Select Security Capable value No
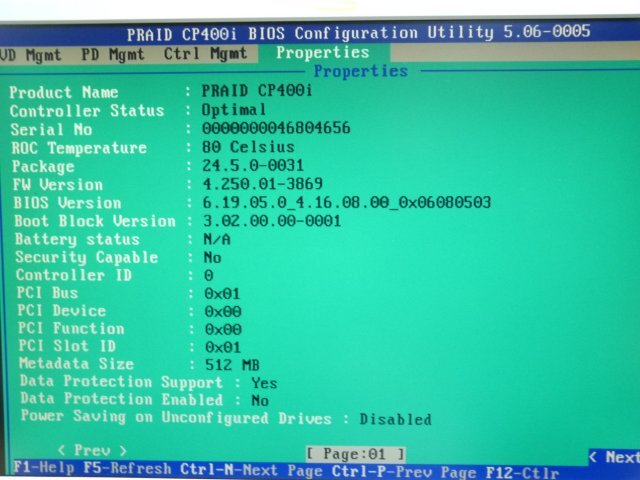The image size is (640, 480). (x=212, y=258)
